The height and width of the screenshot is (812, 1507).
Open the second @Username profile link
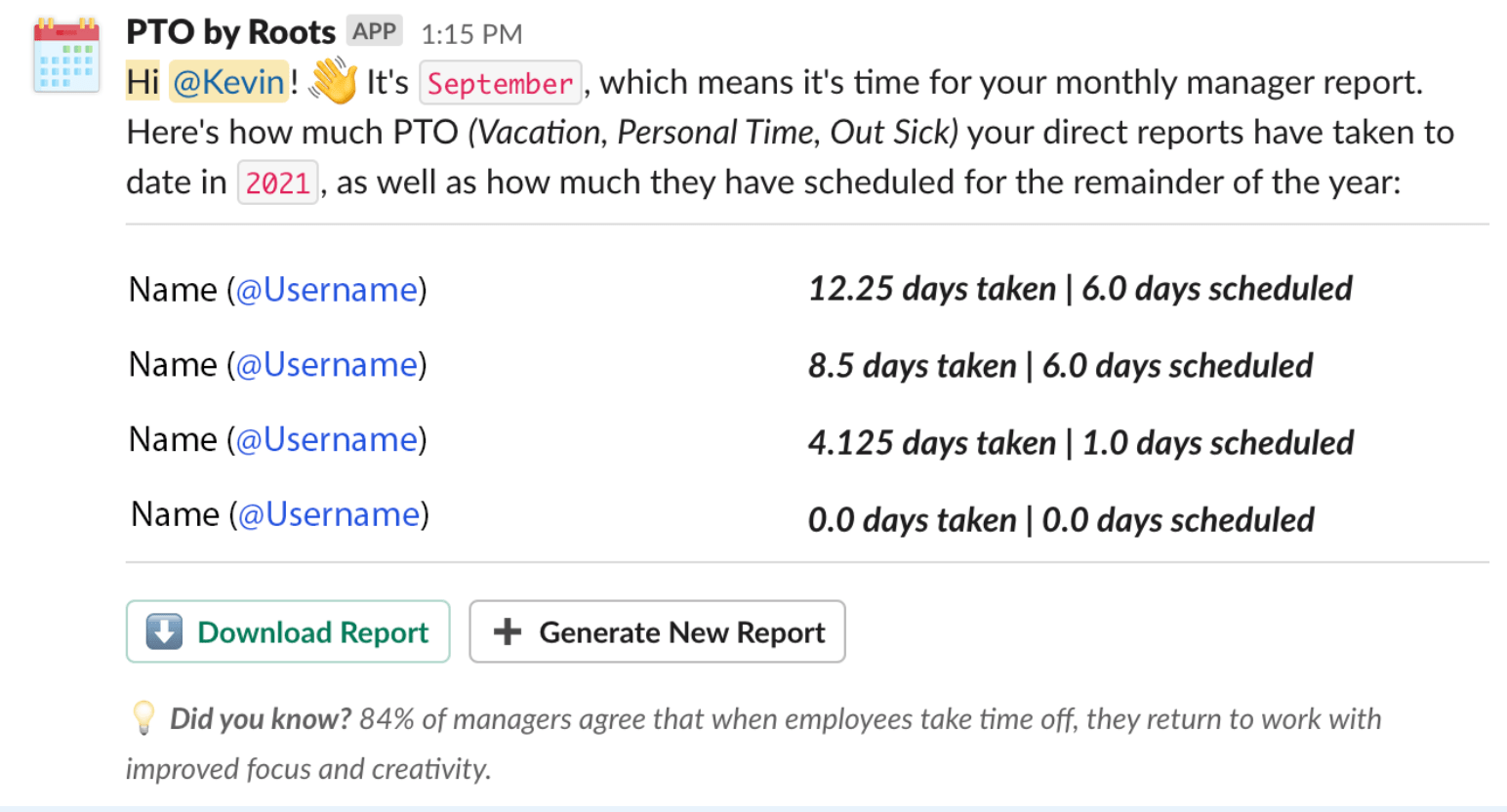coord(326,364)
